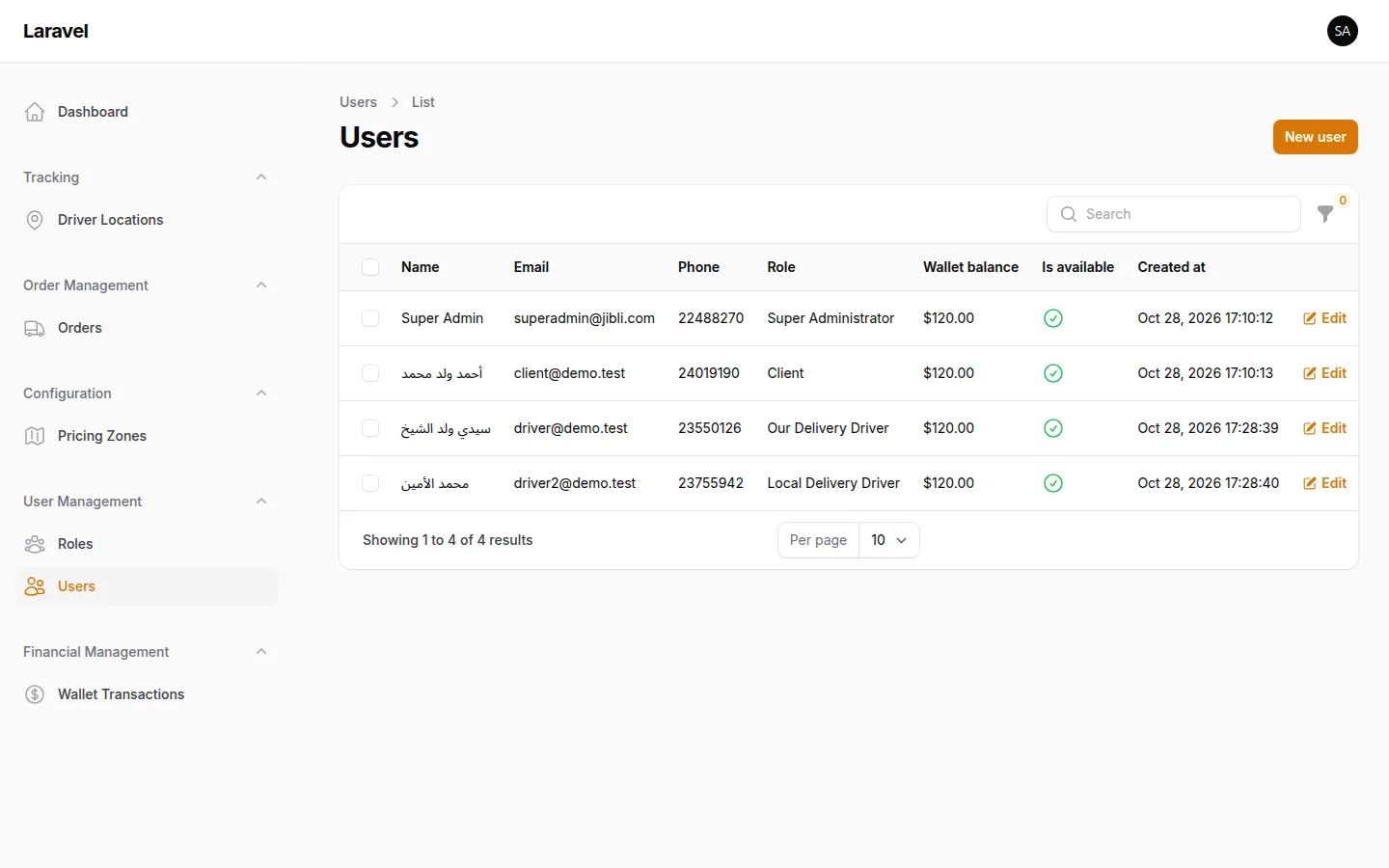The image size is (1389, 868).
Task: Click the Wallet balance column header
Action: [x=970, y=267]
